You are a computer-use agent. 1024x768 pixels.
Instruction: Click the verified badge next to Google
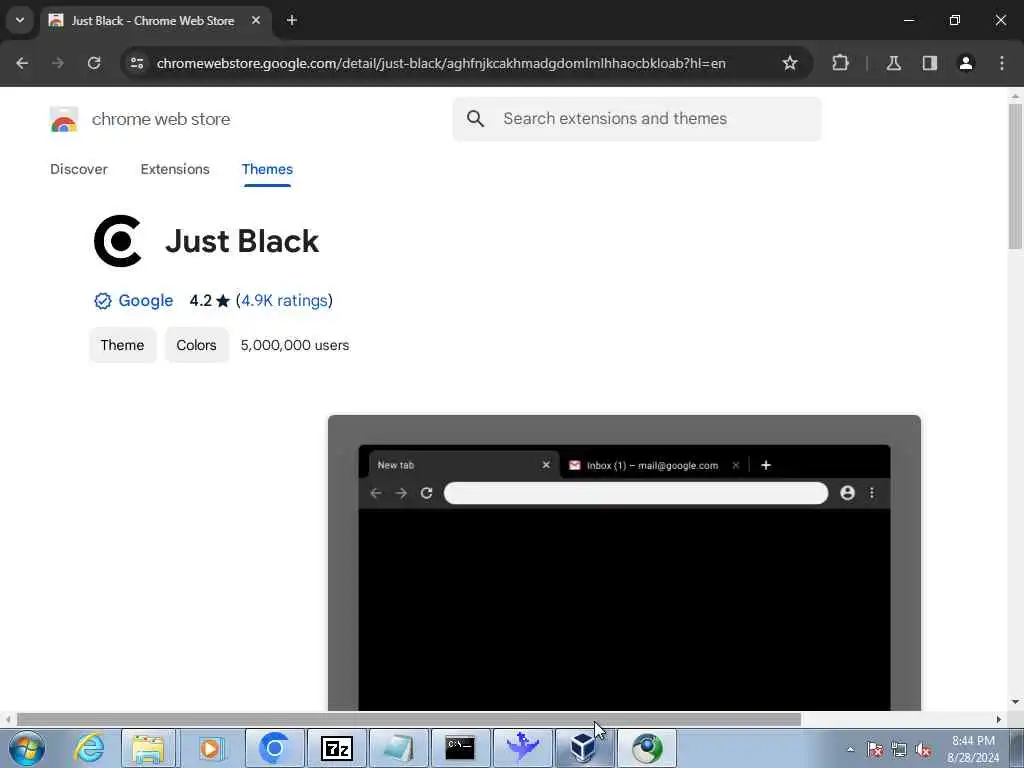(103, 301)
